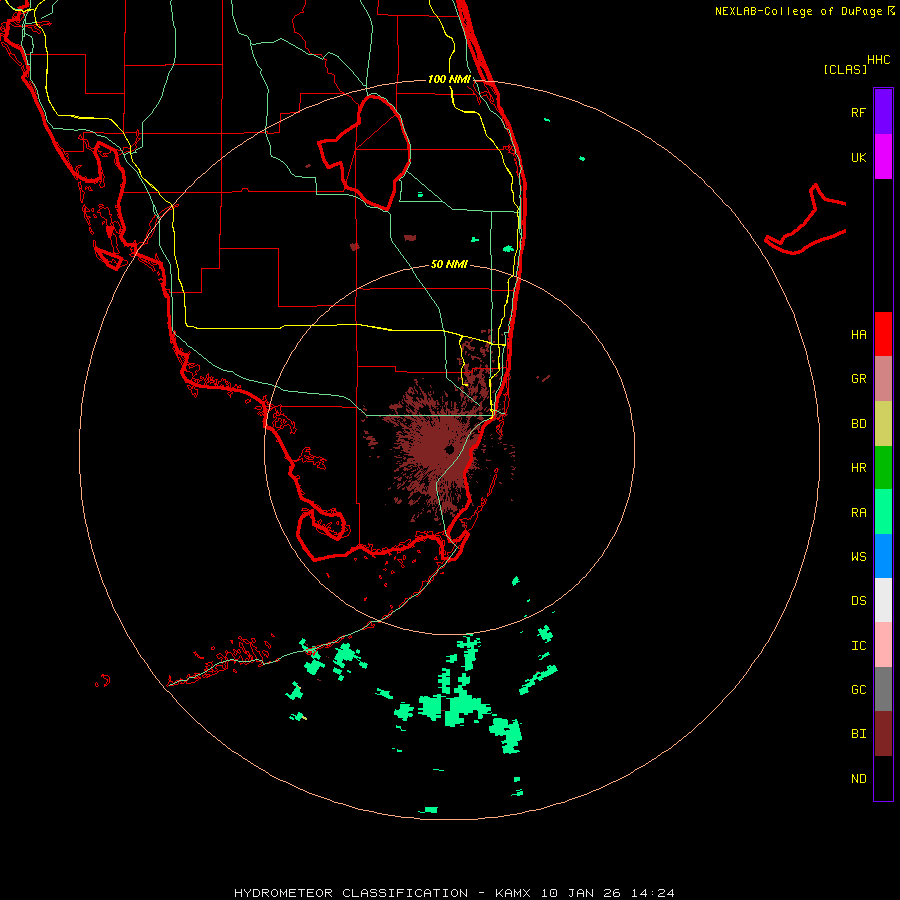The width and height of the screenshot is (900, 900).
Task: Click the light pink IC swatch
Action: [883, 645]
